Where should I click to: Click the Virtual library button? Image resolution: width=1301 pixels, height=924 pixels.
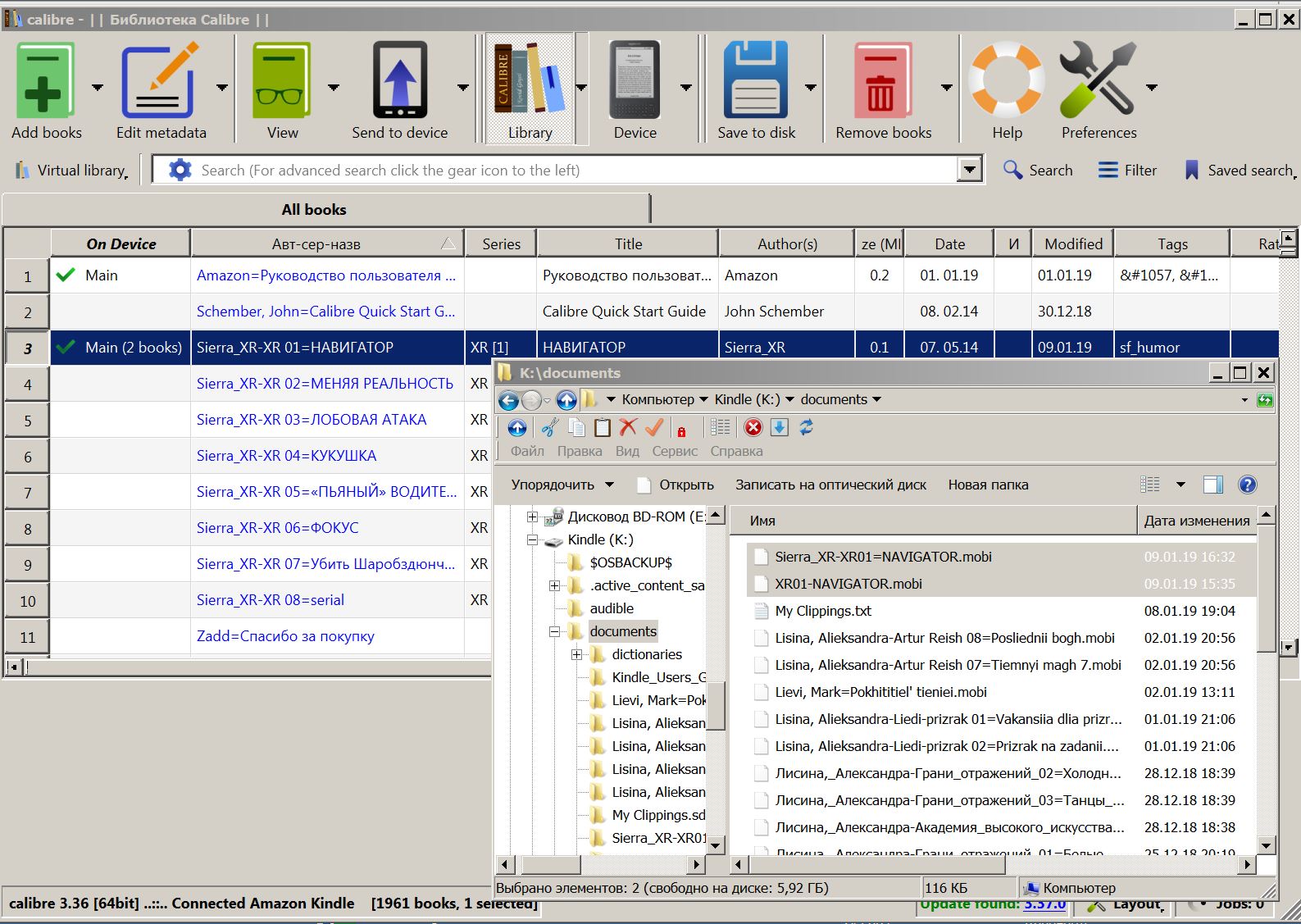(72, 170)
